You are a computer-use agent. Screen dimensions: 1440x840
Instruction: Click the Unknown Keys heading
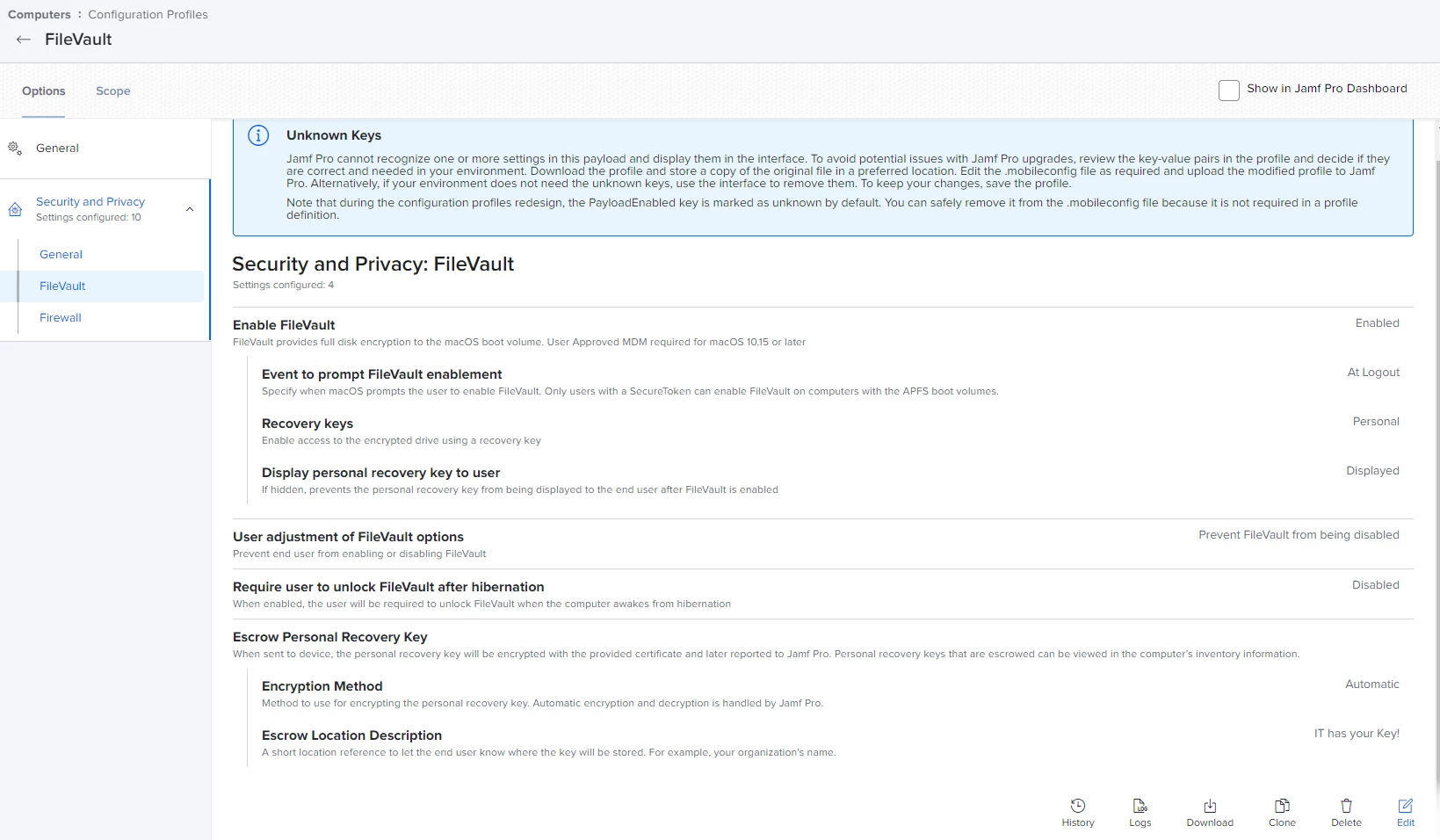pyautogui.click(x=334, y=135)
